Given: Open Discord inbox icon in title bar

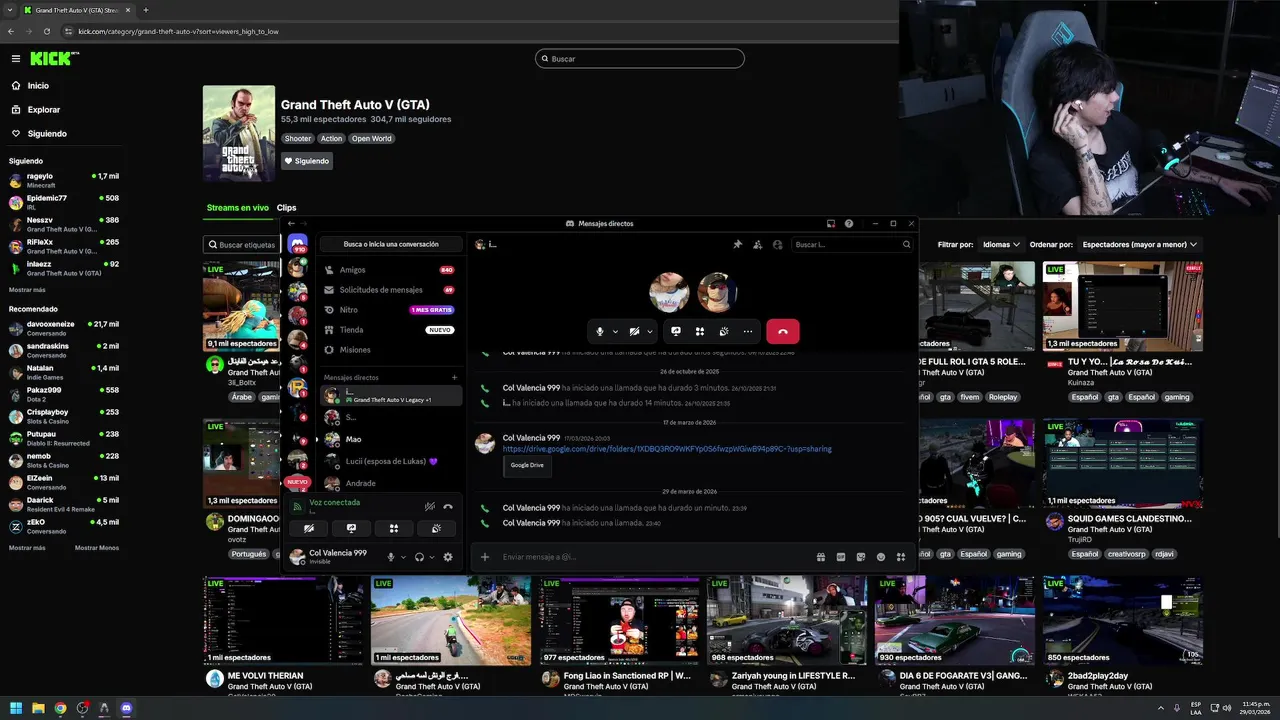Looking at the screenshot, I should [x=830, y=224].
